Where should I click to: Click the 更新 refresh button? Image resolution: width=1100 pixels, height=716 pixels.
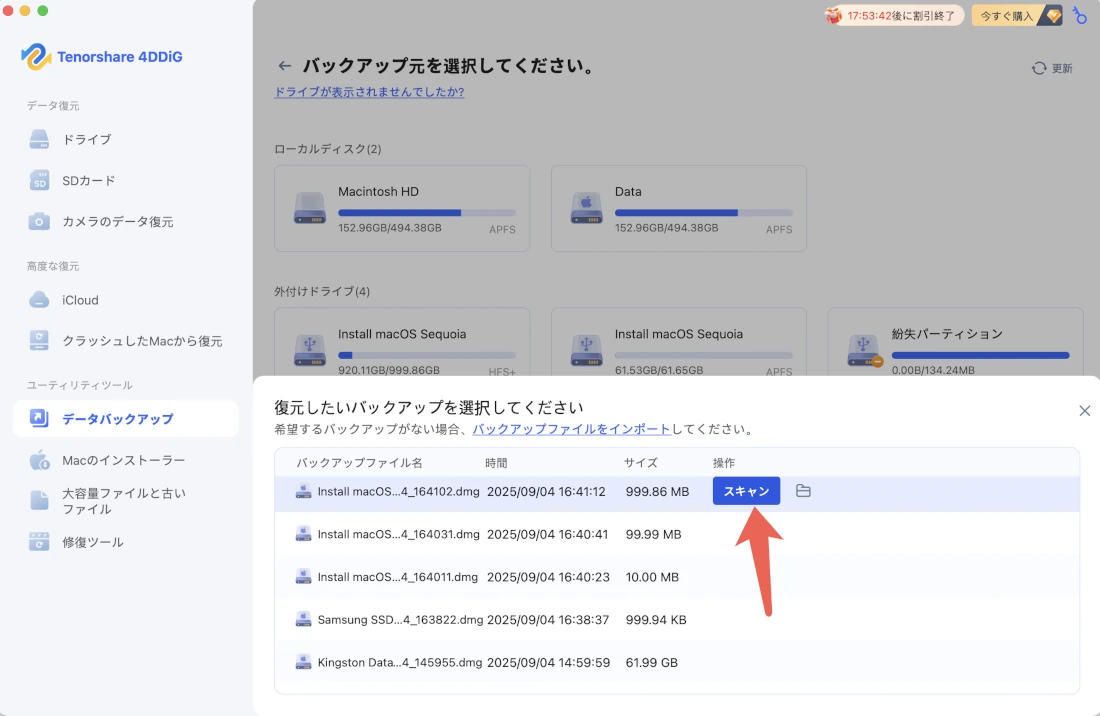[x=1052, y=68]
